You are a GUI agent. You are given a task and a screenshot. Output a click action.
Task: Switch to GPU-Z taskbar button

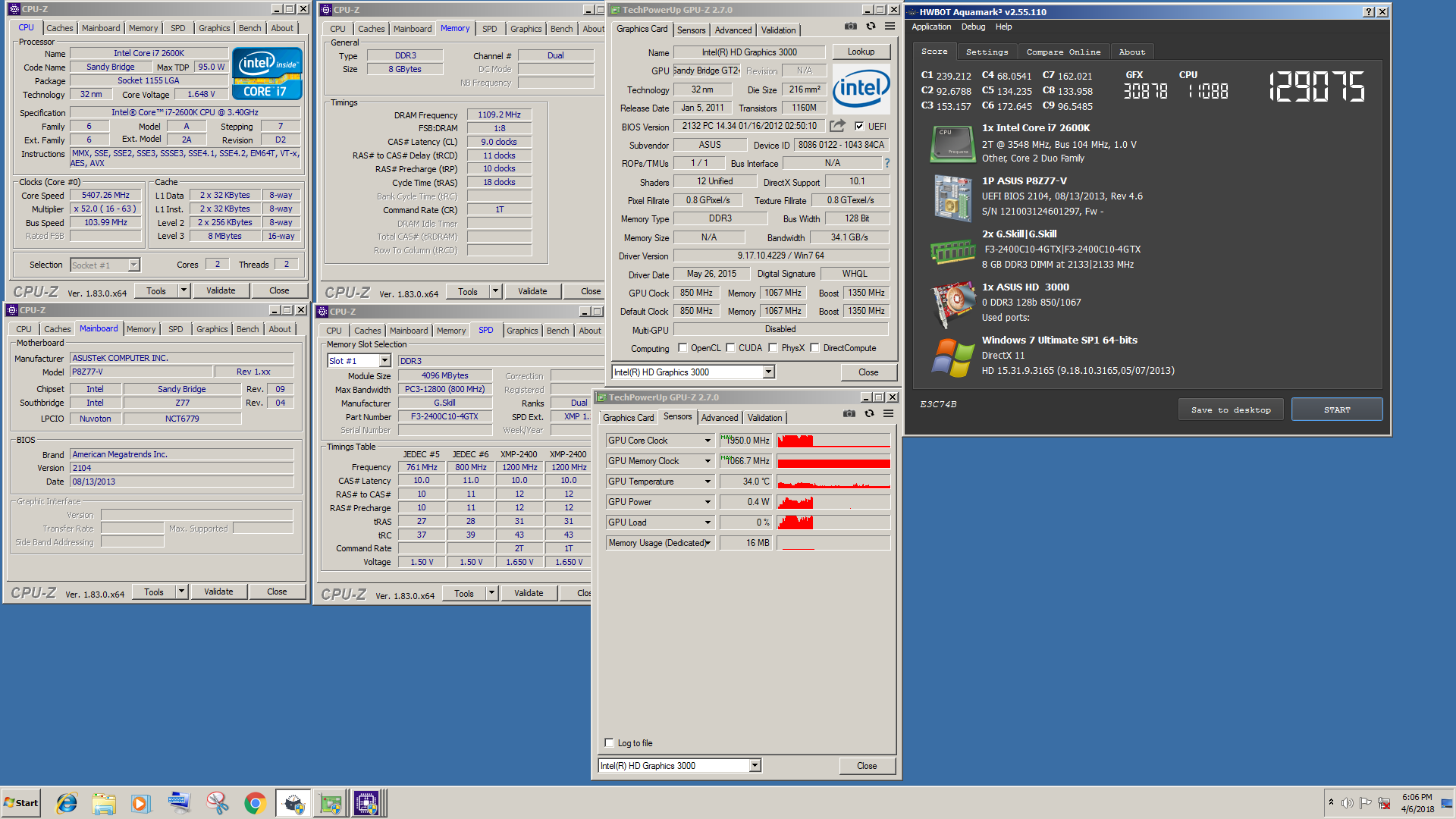[x=331, y=803]
